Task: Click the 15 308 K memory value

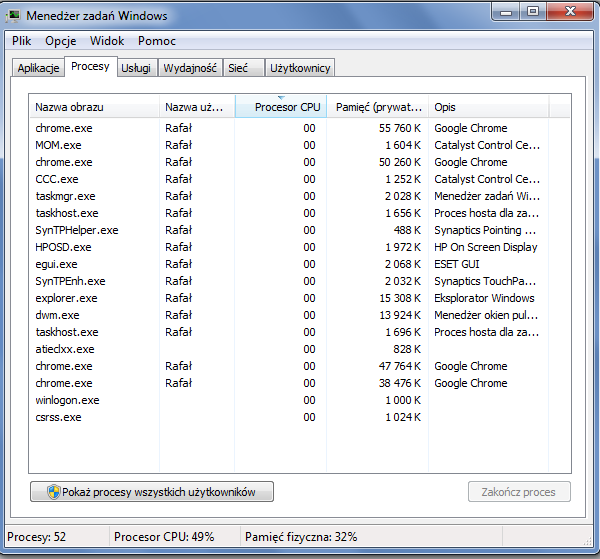Action: [400, 298]
